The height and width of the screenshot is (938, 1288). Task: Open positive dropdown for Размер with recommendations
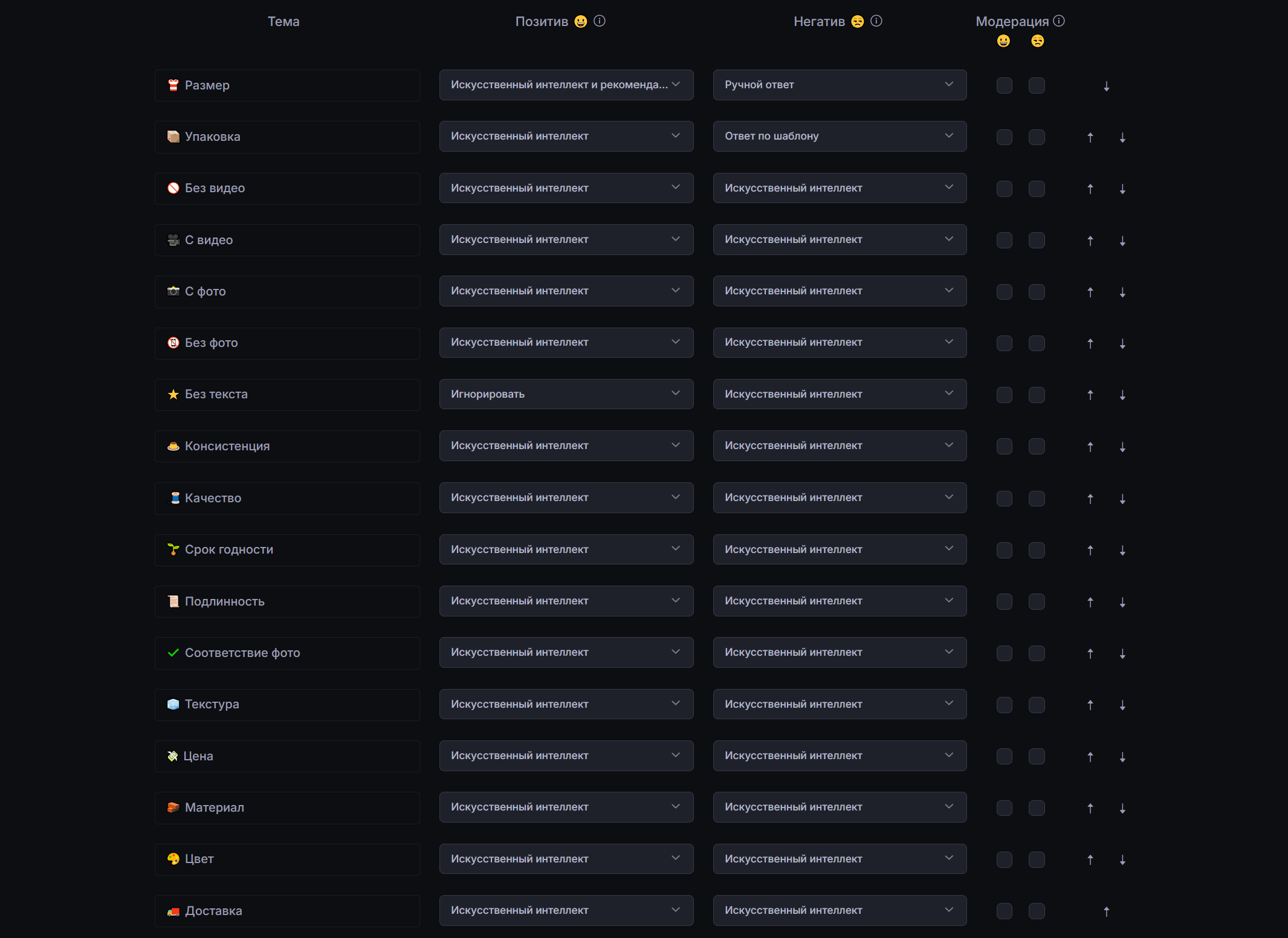pos(566,85)
